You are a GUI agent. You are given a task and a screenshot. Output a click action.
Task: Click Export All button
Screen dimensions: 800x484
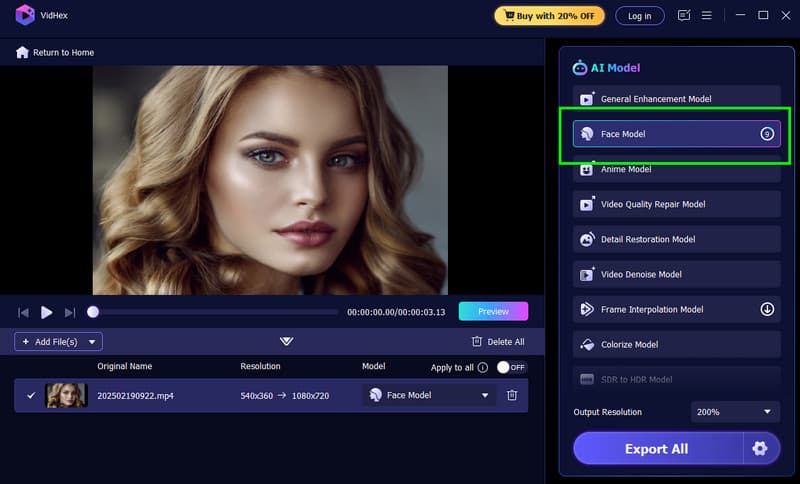coord(657,448)
